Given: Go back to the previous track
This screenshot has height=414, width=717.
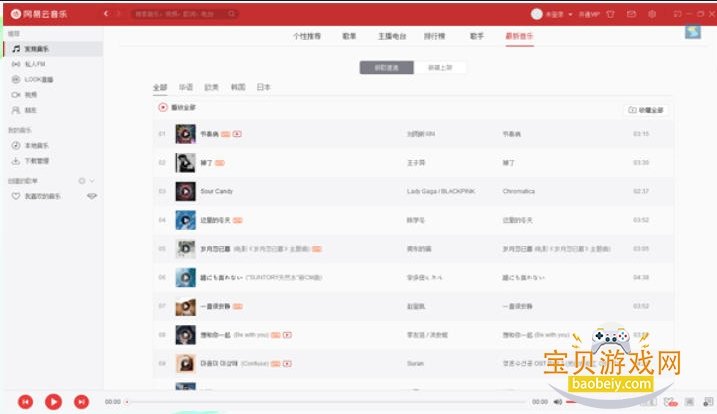Looking at the screenshot, I should coord(25,402).
